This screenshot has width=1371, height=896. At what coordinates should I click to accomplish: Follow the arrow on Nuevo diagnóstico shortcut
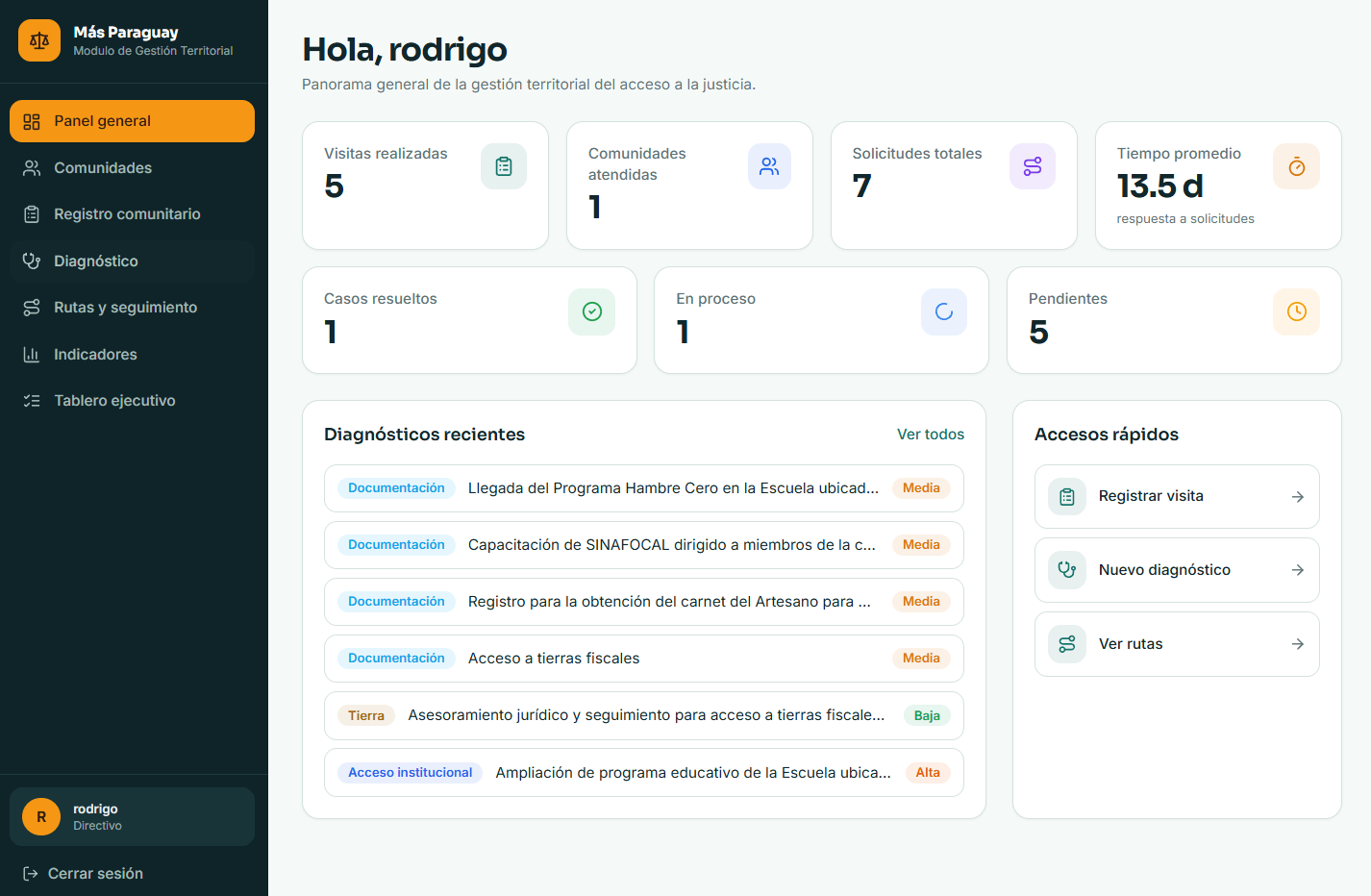[x=1298, y=570]
